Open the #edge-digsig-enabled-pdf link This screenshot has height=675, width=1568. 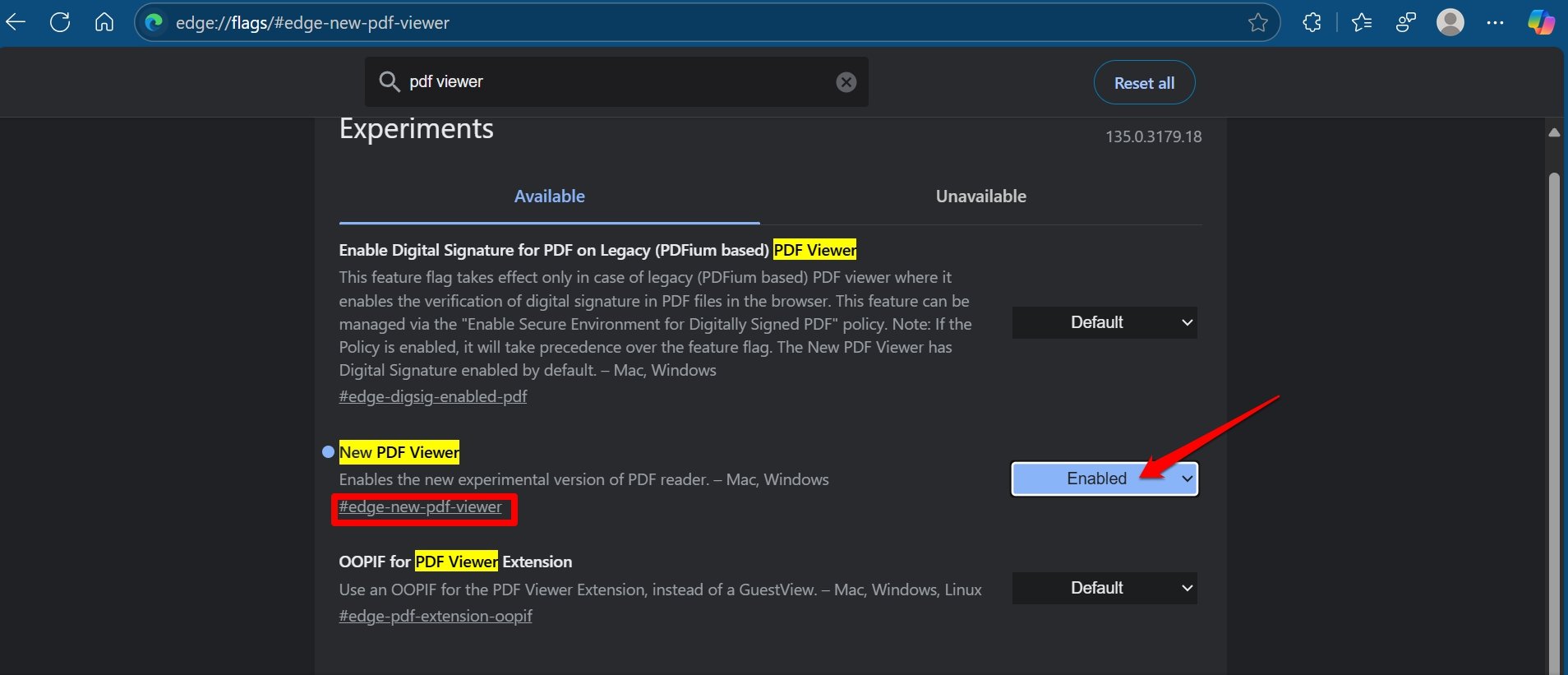click(433, 396)
